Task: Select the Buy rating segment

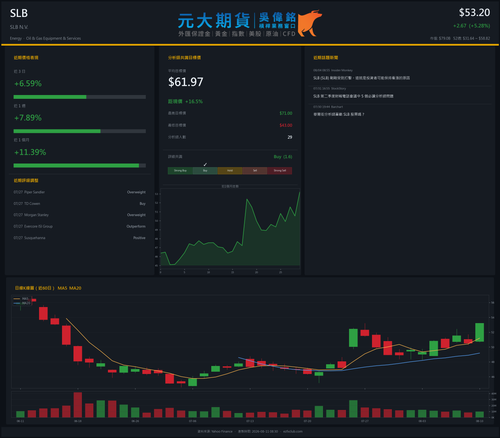Action: pyautogui.click(x=205, y=171)
